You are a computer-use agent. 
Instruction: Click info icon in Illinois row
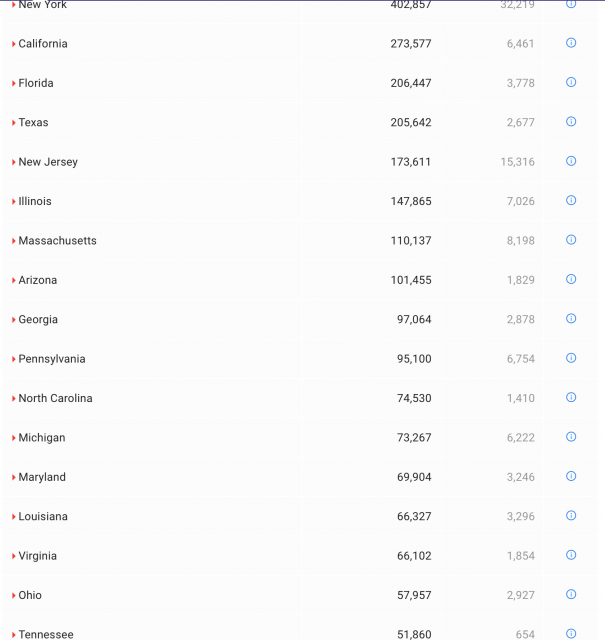571,200
